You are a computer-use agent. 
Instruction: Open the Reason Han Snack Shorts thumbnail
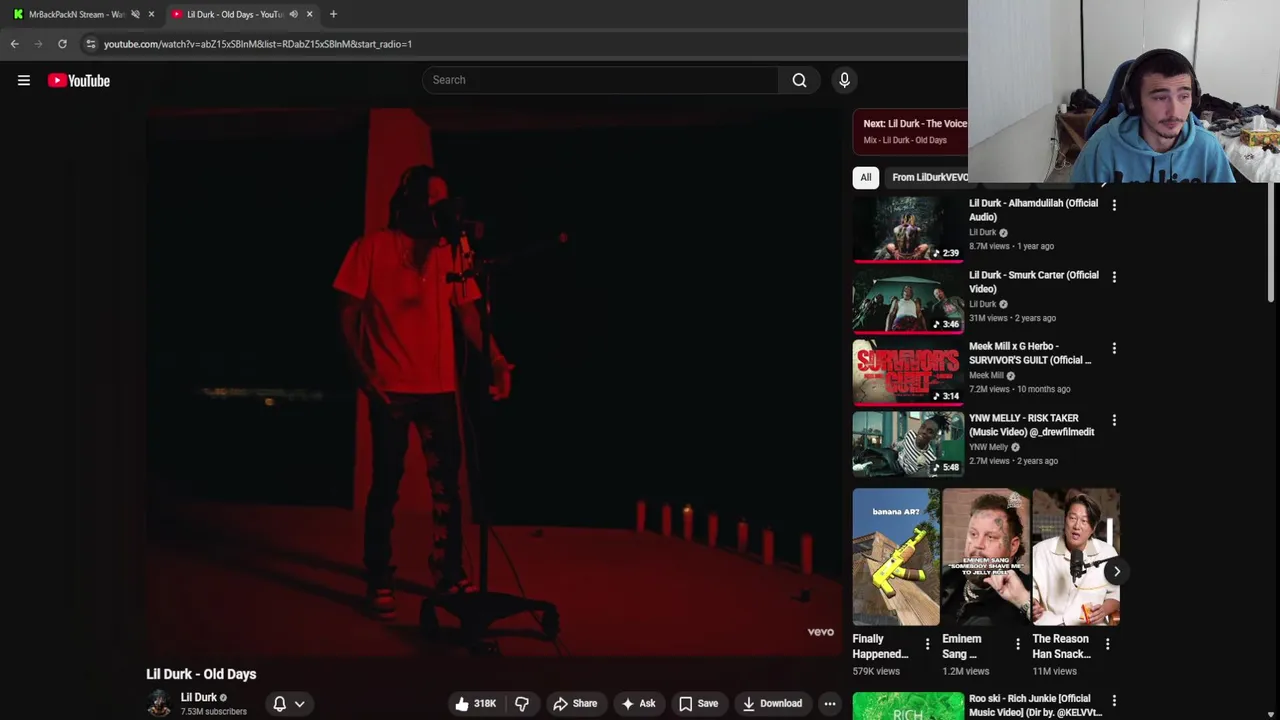[1076, 557]
